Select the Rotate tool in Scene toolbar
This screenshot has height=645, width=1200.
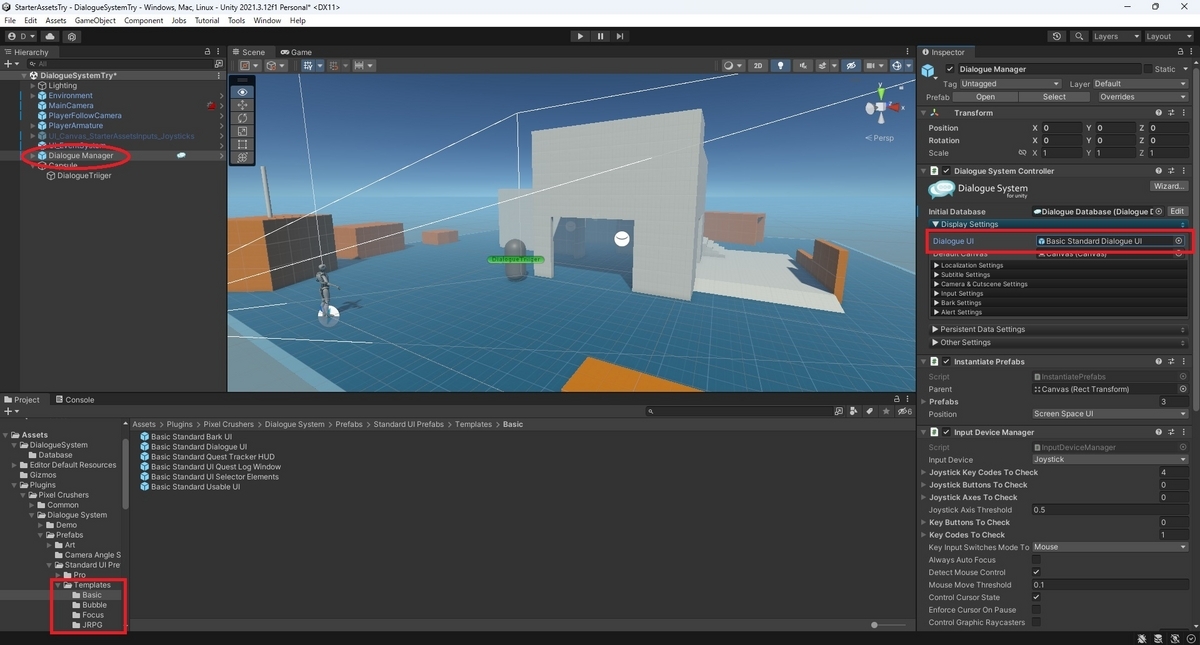pyautogui.click(x=243, y=117)
